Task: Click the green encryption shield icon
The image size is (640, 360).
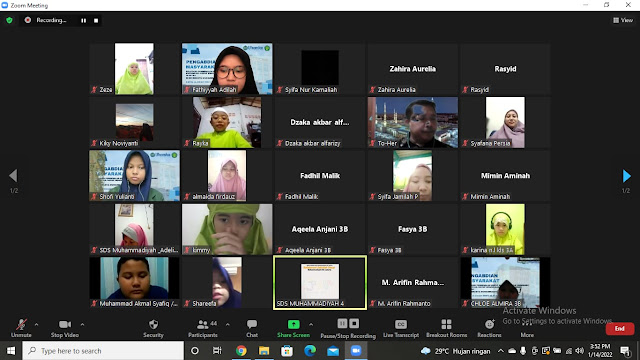Action: pos(9,20)
